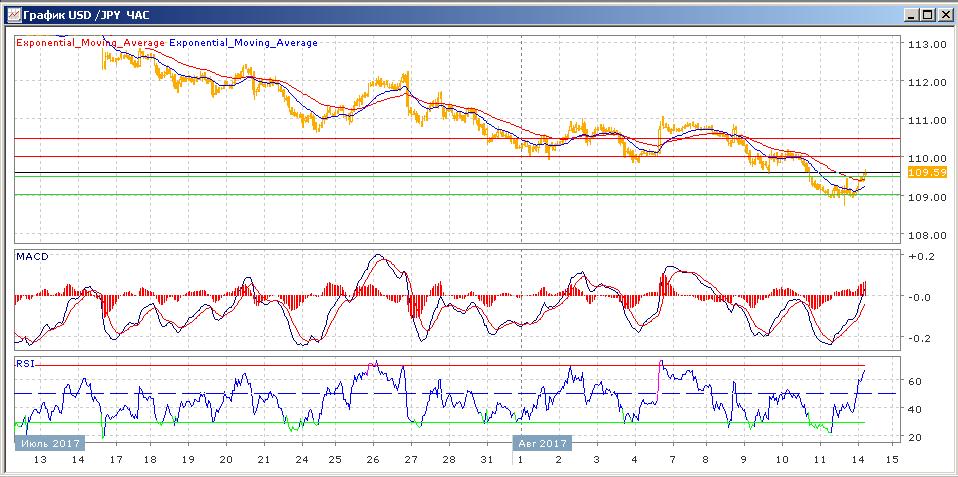Click the red Exponential_Moving_Average label
The image size is (958, 477).
click(x=90, y=43)
